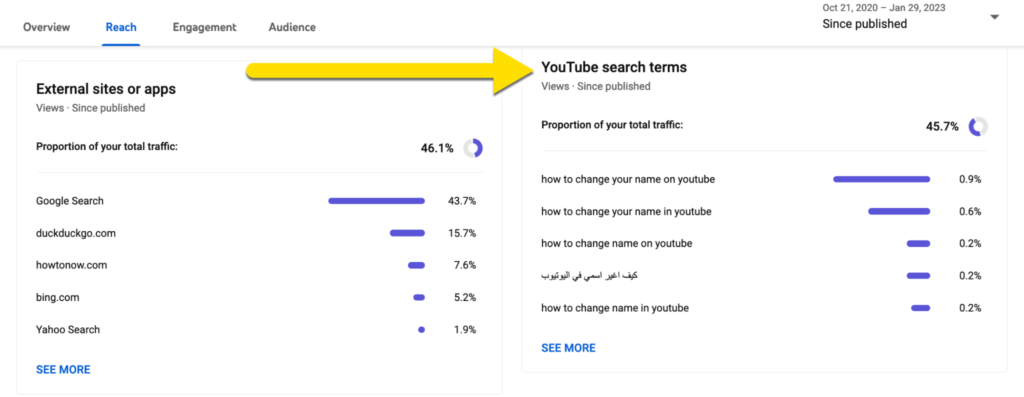Switch to the Overview tab

pyautogui.click(x=46, y=27)
